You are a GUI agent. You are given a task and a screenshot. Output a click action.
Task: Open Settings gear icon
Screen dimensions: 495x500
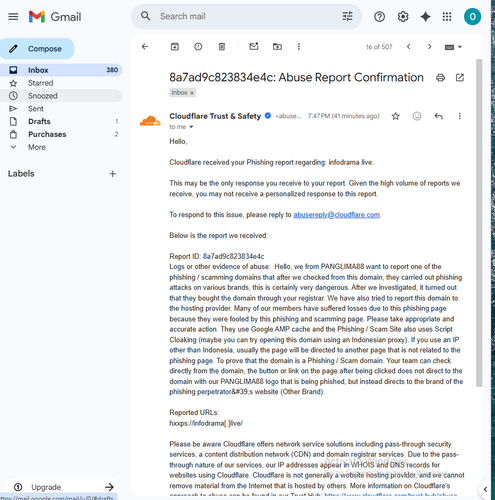(403, 16)
